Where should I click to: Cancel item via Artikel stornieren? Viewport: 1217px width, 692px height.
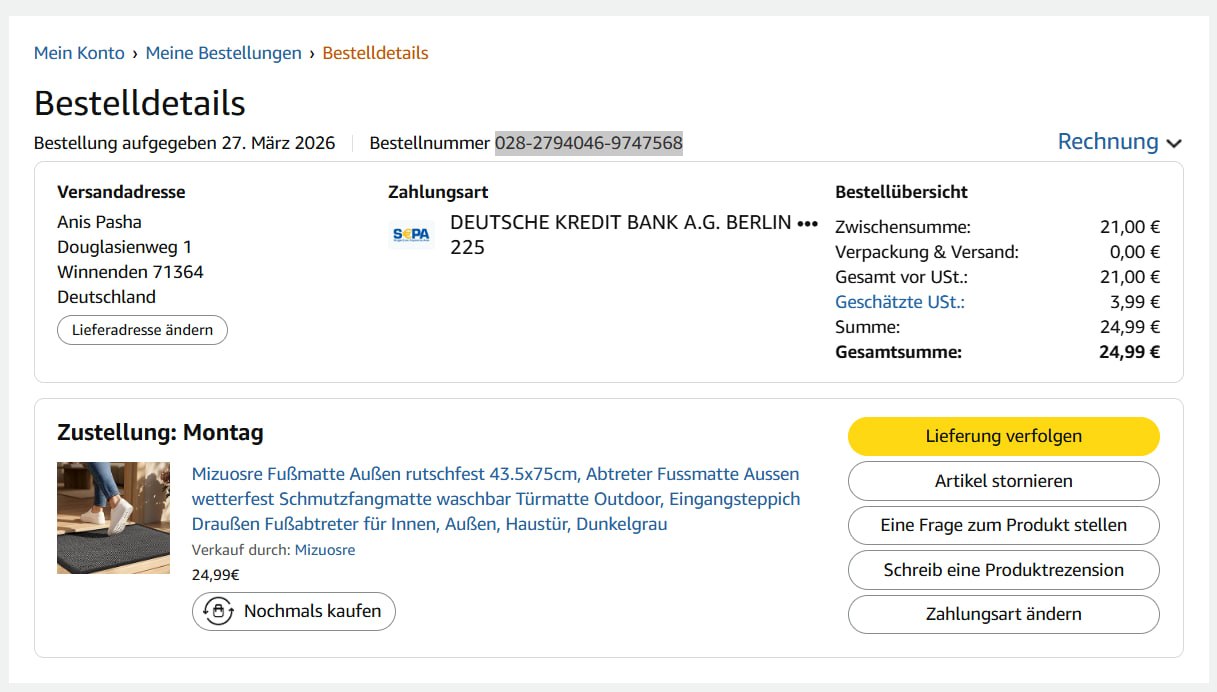[1003, 481]
